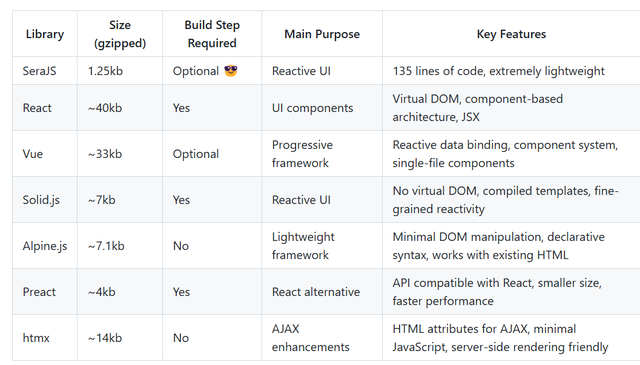The height and width of the screenshot is (365, 640).
Task: Click the Size (gzipped) column header
Action: 120,34
